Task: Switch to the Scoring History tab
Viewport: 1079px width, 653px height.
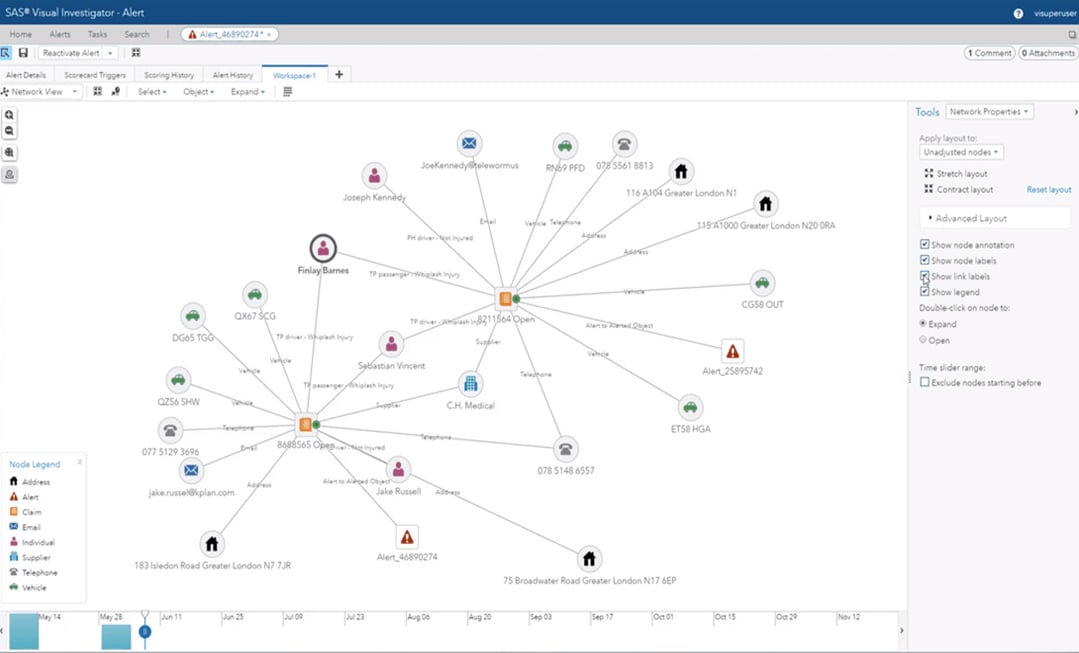Action: (169, 74)
